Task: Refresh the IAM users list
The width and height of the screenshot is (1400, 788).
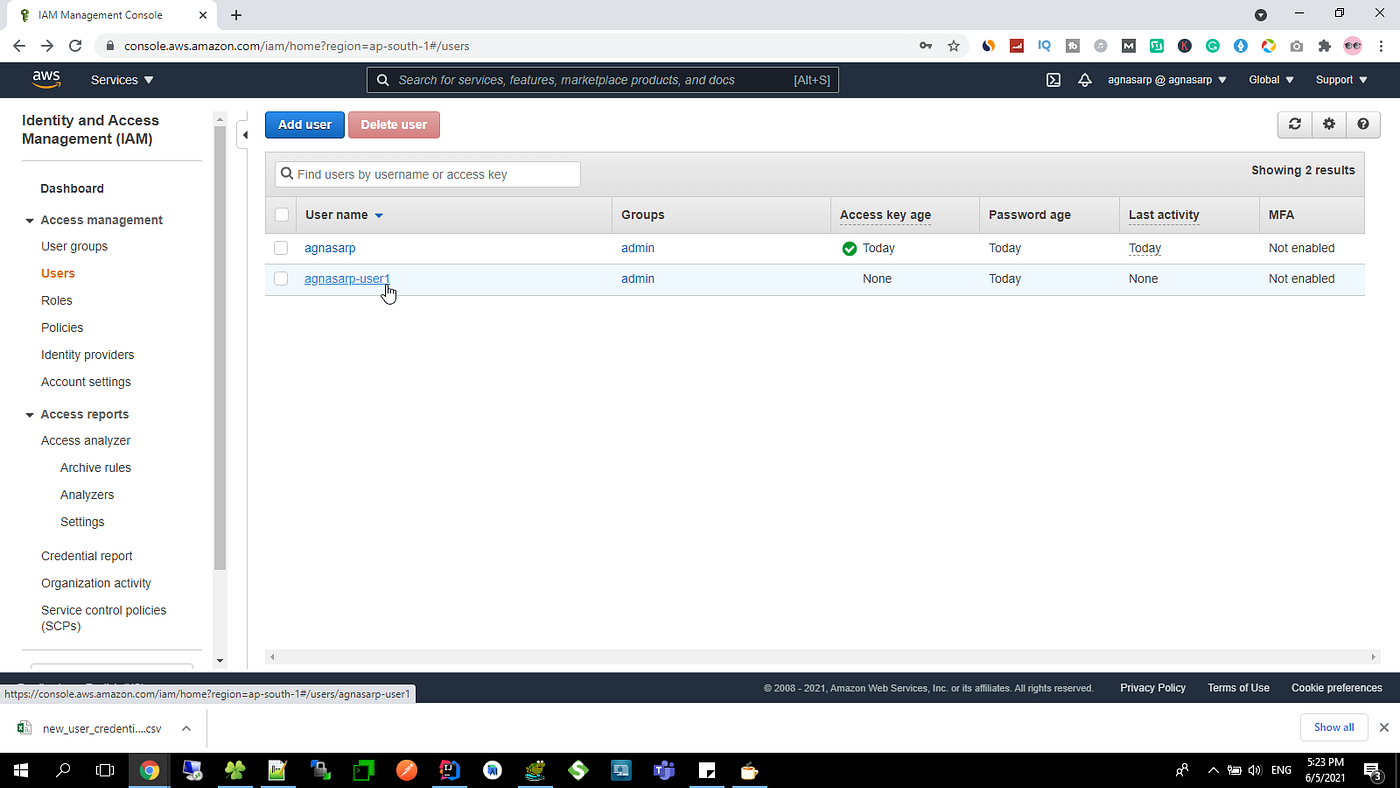Action: coord(1295,124)
